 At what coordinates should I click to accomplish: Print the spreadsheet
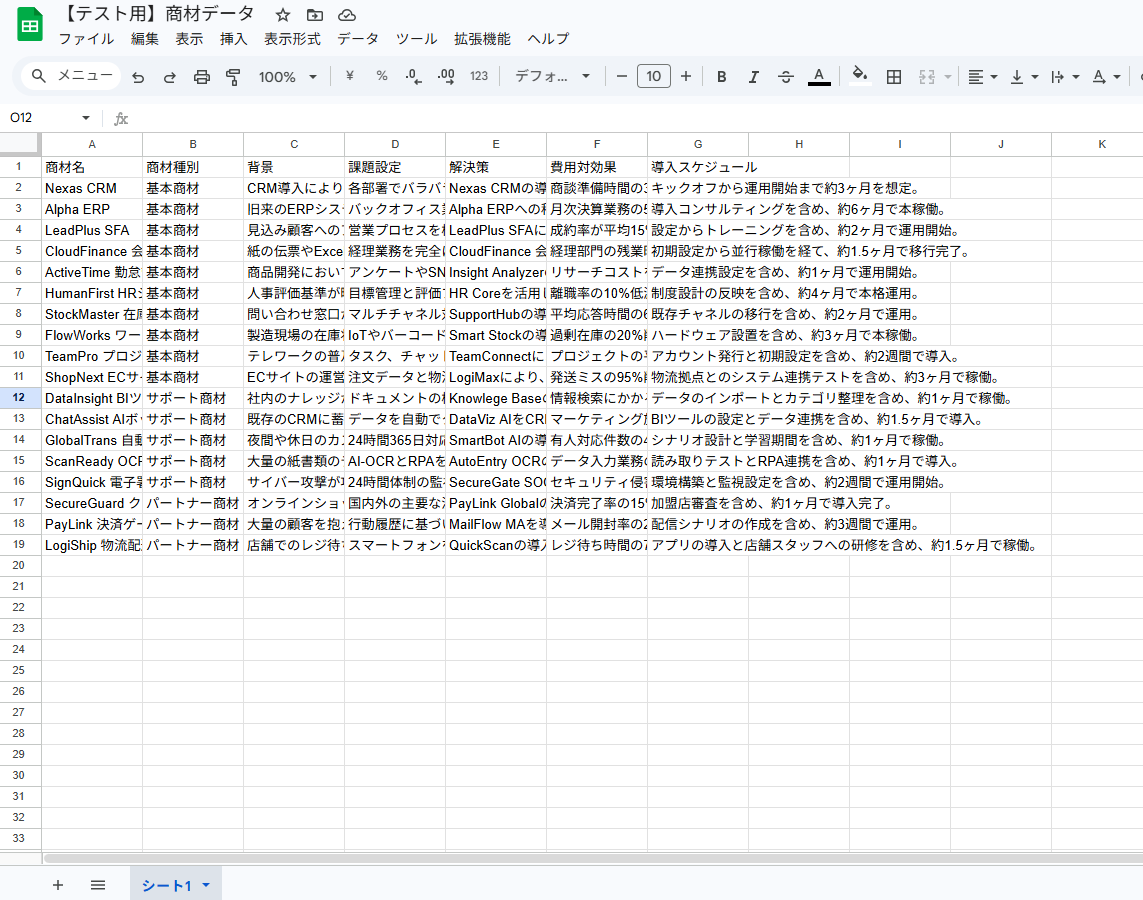[202, 77]
